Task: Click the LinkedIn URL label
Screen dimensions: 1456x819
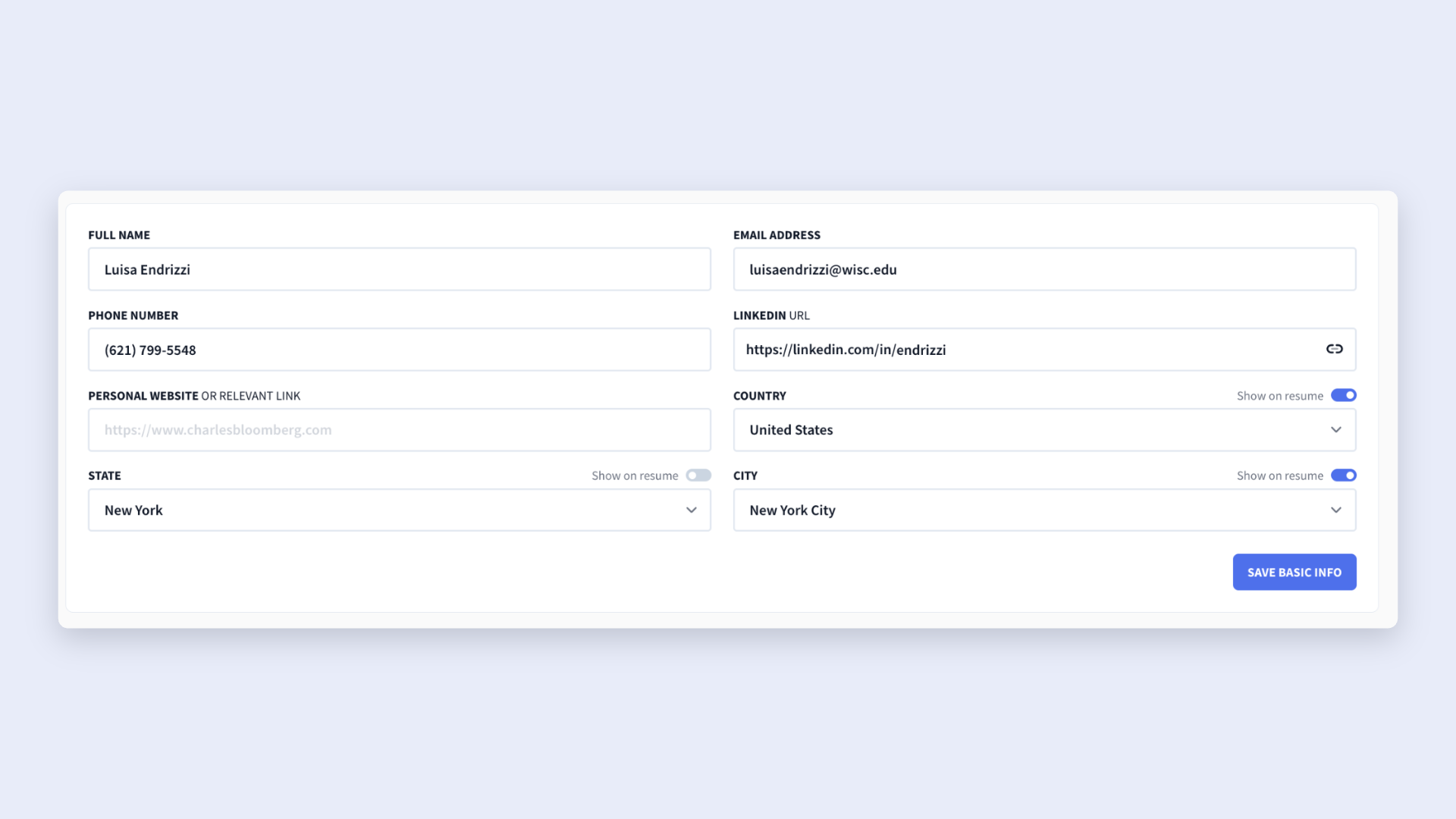Action: pos(771,315)
